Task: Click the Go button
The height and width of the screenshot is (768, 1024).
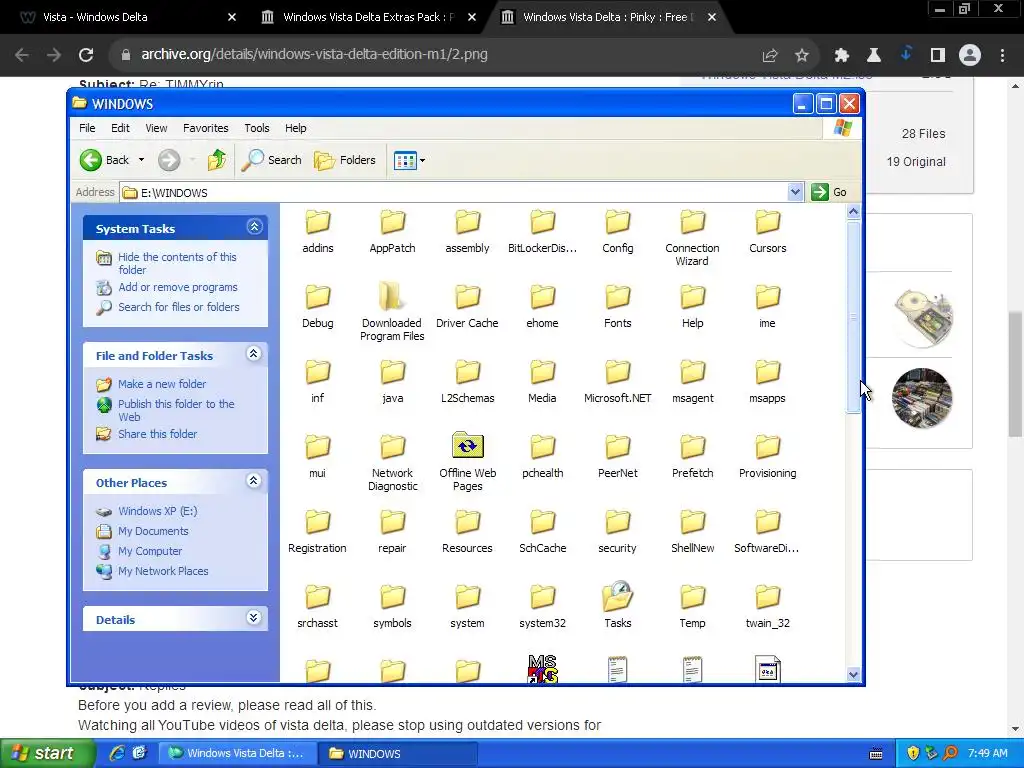Action: coord(829,192)
